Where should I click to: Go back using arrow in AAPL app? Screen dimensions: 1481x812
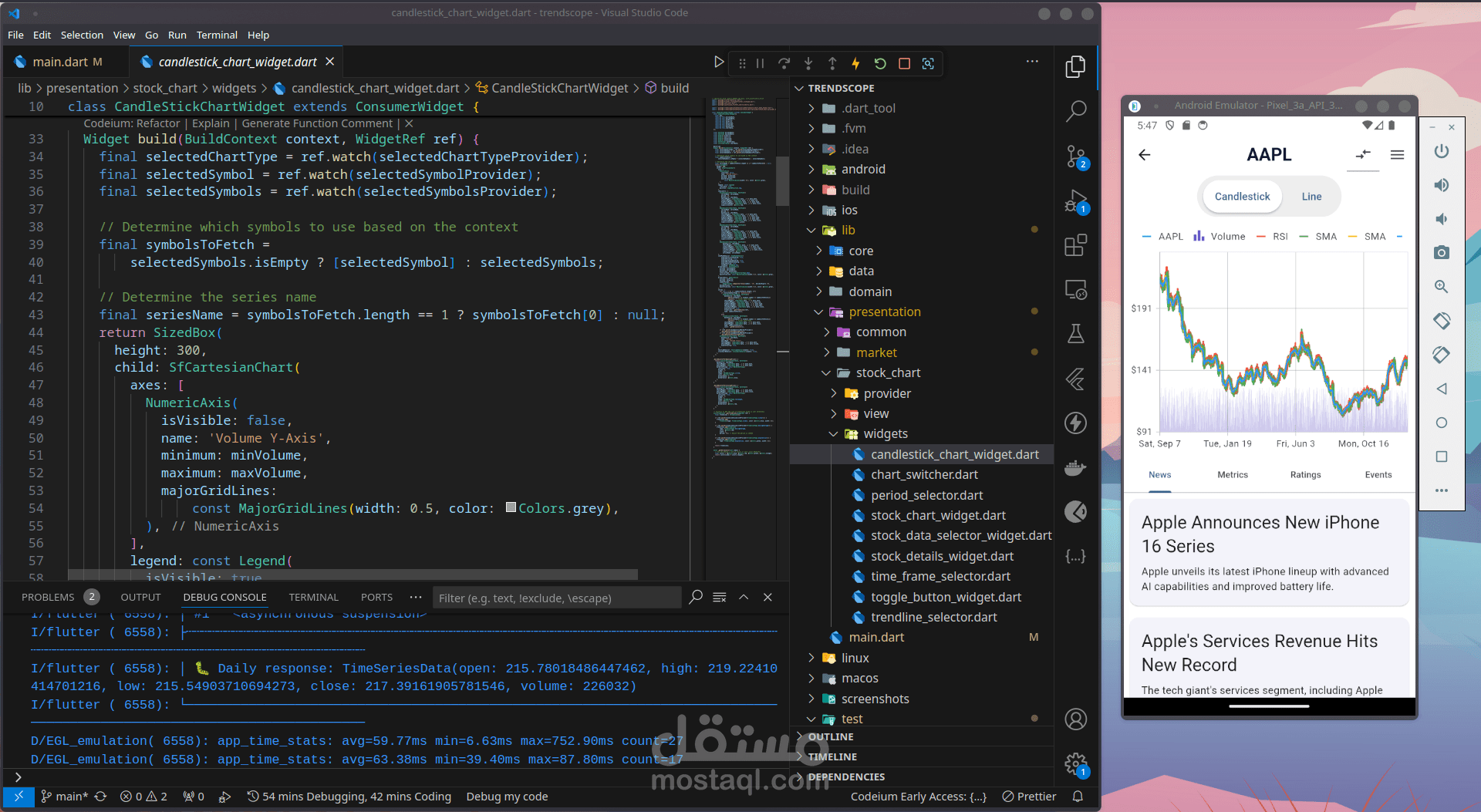(1145, 155)
